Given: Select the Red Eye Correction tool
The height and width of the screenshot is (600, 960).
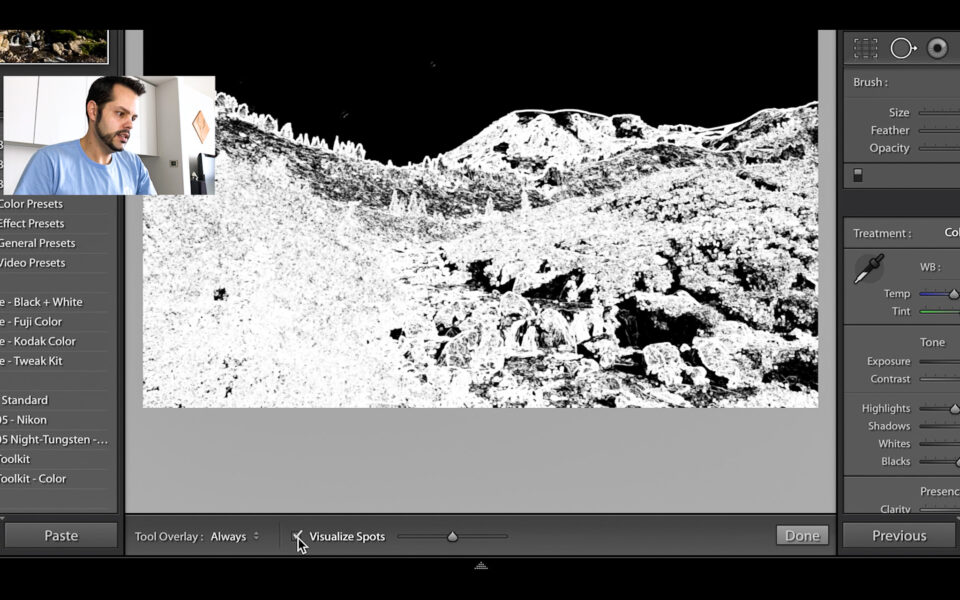Looking at the screenshot, I should click(938, 47).
